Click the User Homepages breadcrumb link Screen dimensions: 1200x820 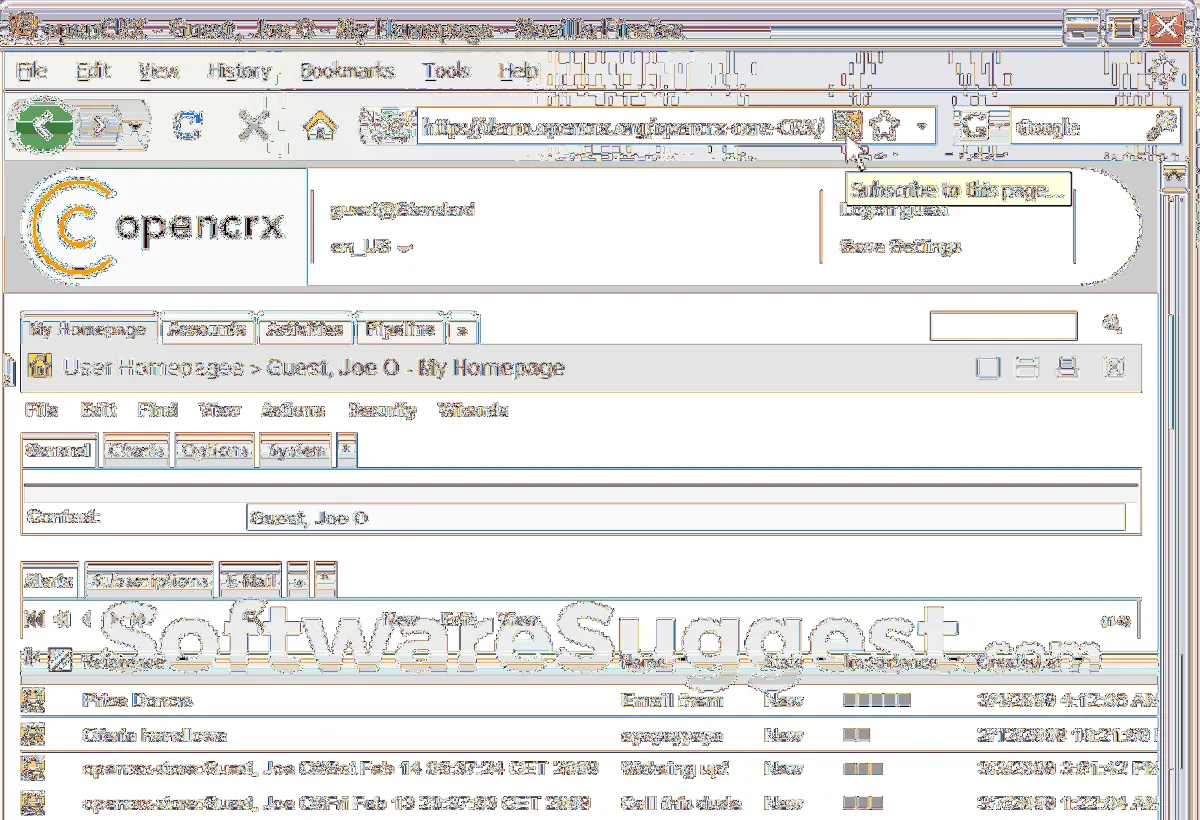point(153,368)
